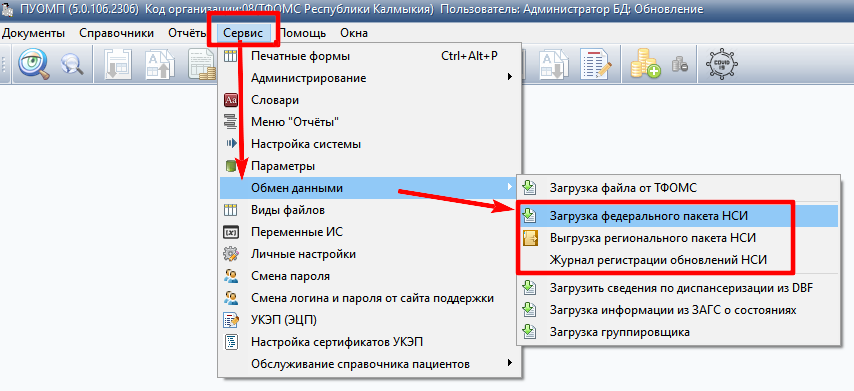The image size is (854, 391).
Task: Click the document with up arrow toolbar icon
Action: coord(159,64)
